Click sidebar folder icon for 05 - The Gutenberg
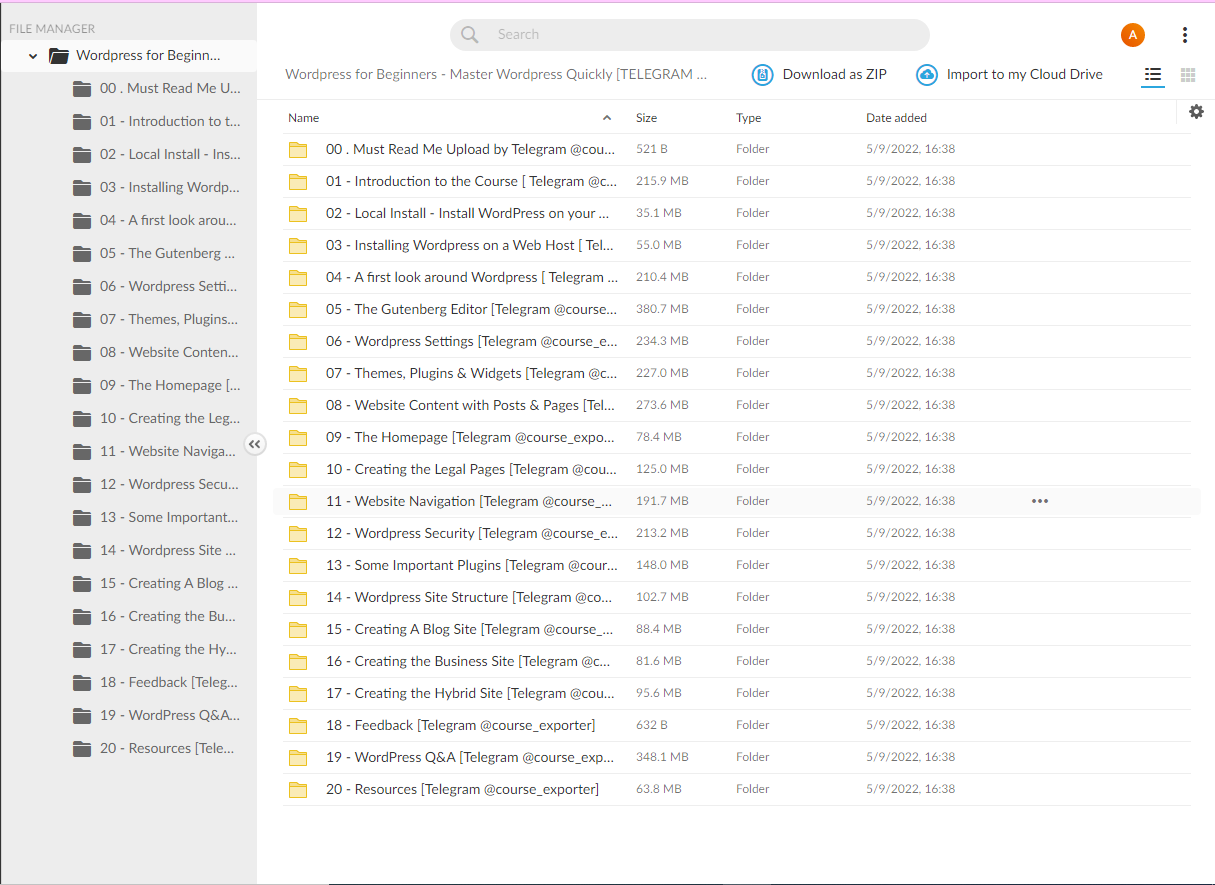This screenshot has height=885, width=1215. pos(82,254)
